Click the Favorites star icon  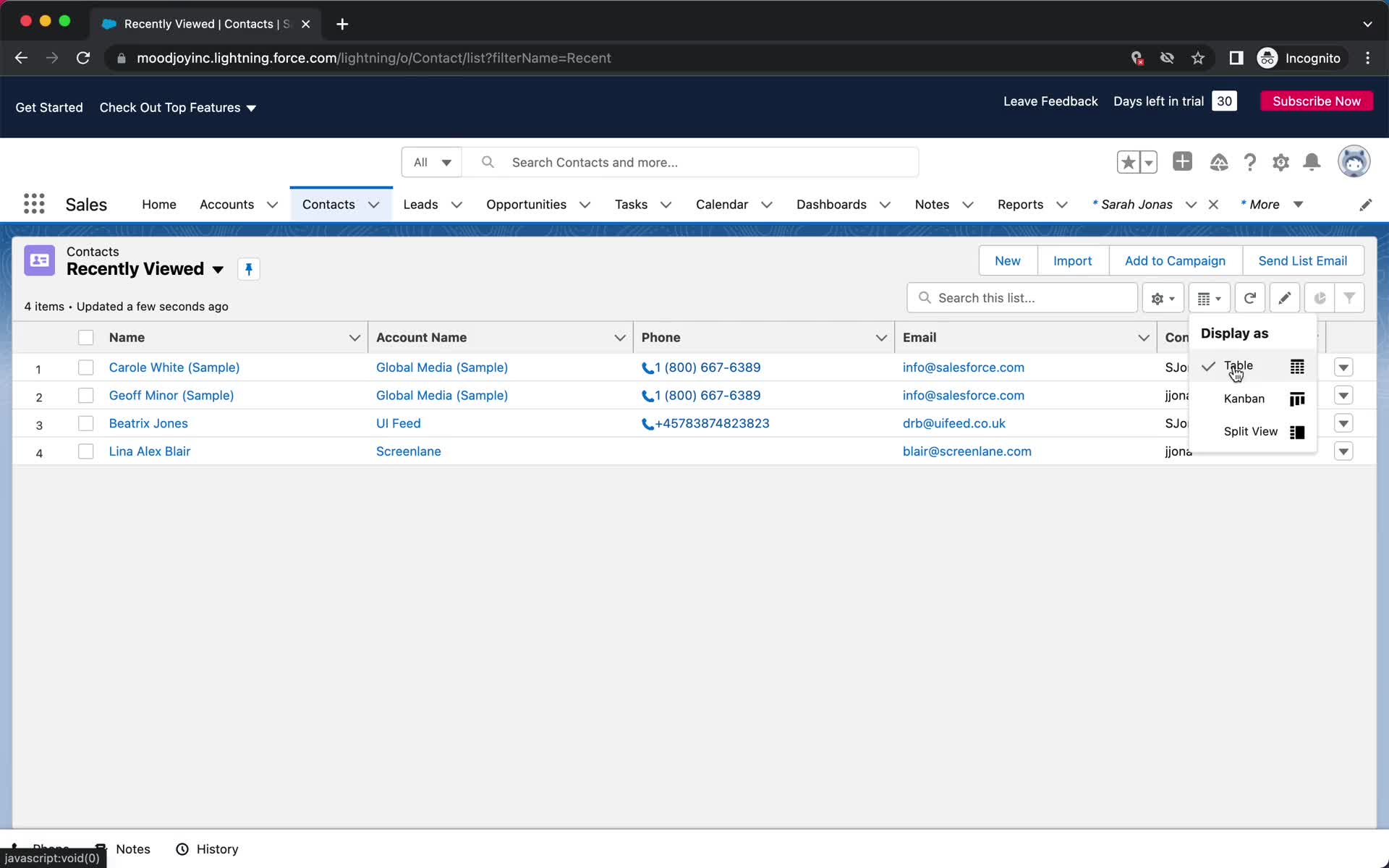tap(1128, 162)
